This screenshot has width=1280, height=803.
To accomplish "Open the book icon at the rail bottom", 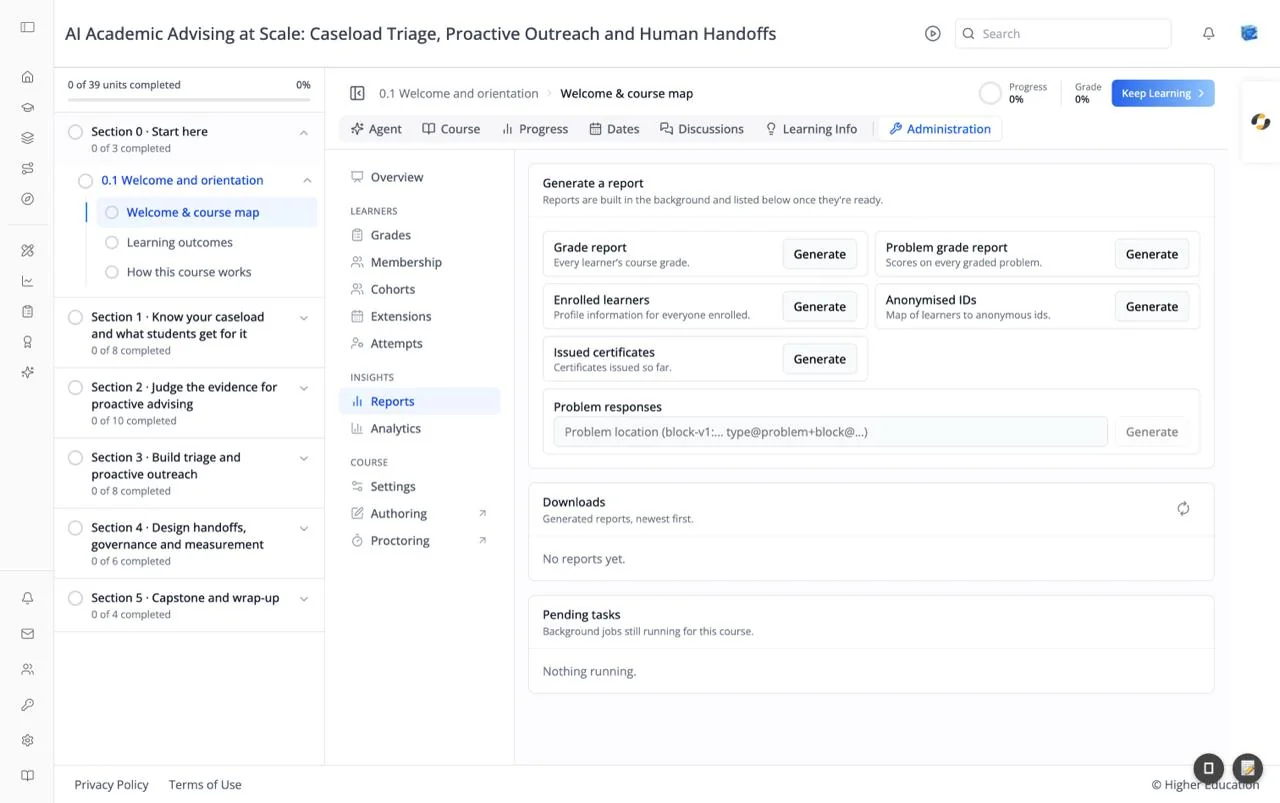I will (27, 776).
